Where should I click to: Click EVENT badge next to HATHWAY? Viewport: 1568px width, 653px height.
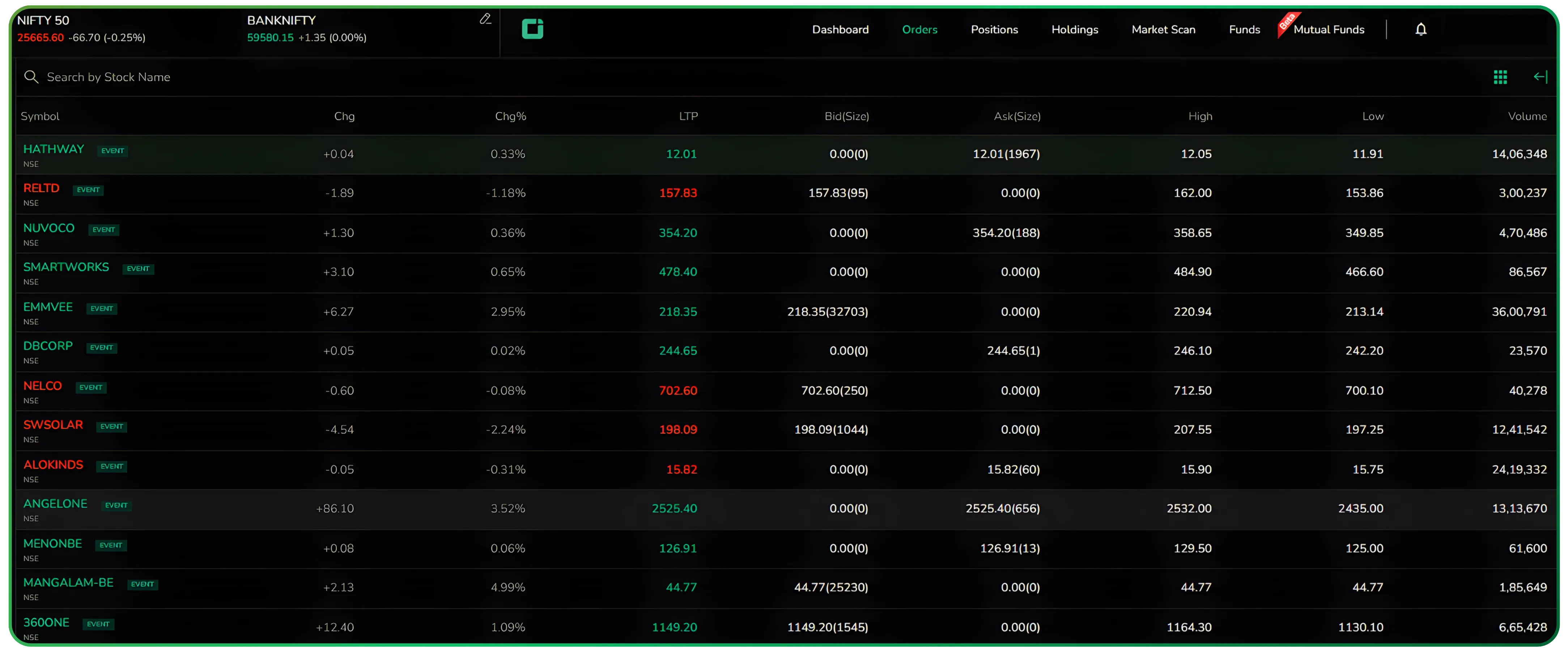112,150
